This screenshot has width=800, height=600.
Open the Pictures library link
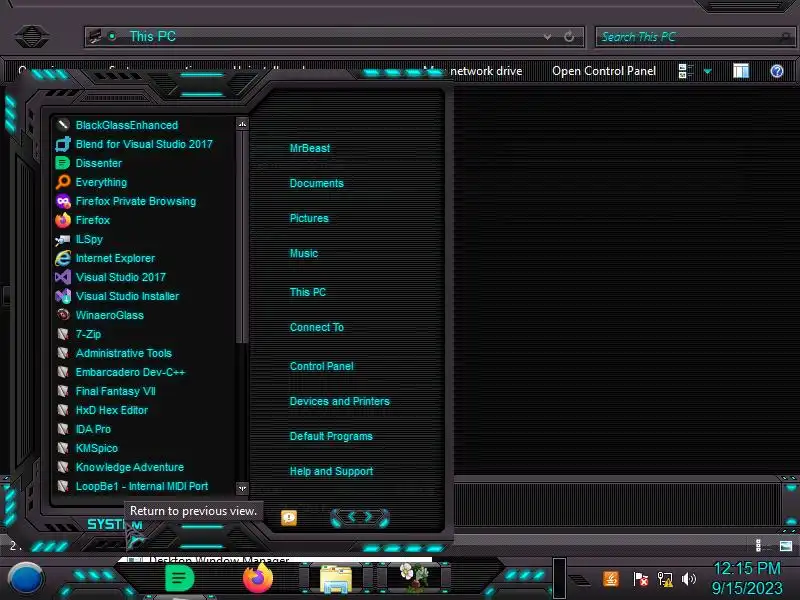[309, 218]
